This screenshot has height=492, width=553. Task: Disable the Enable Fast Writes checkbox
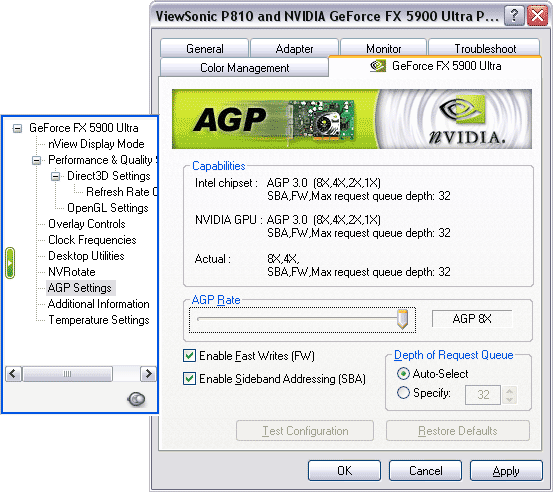(189, 356)
